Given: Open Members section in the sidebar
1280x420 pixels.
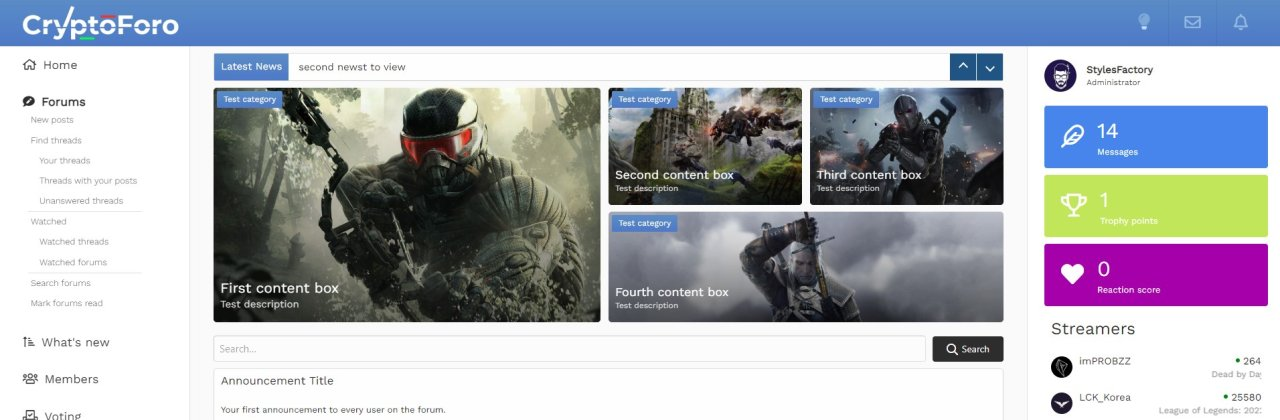Looking at the screenshot, I should (x=70, y=379).
